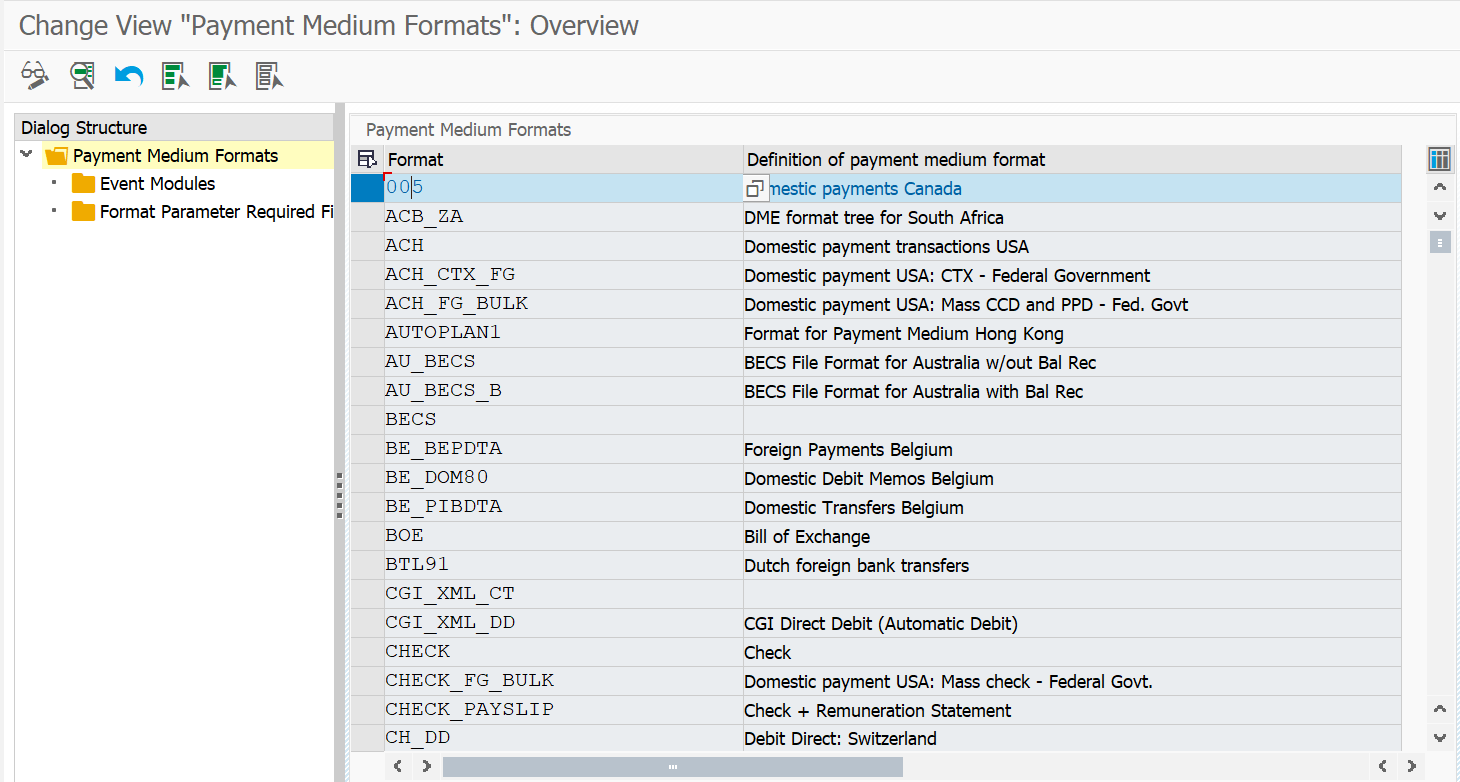Click the open folder icon for Payment Medium Formats
Image resolution: width=1460 pixels, height=782 pixels.
point(56,156)
